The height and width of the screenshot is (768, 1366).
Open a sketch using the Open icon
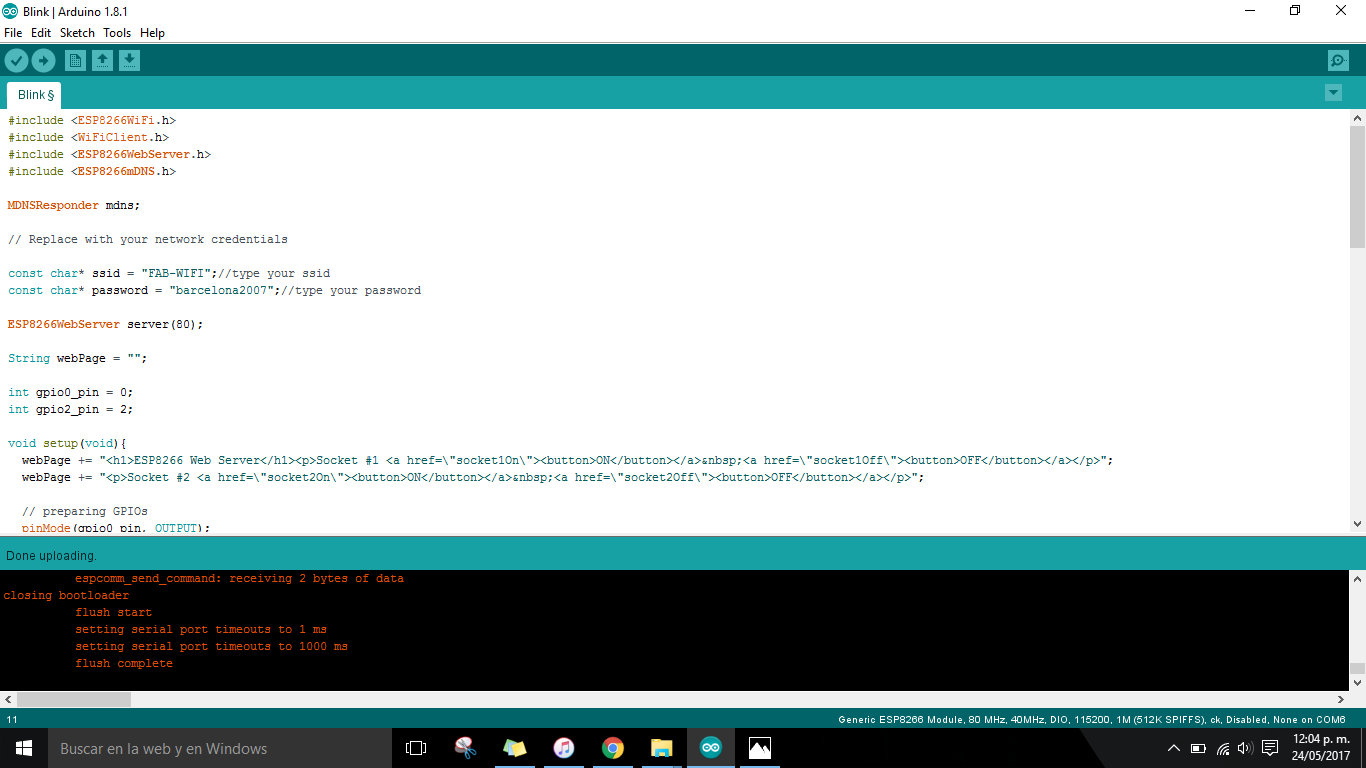point(102,61)
